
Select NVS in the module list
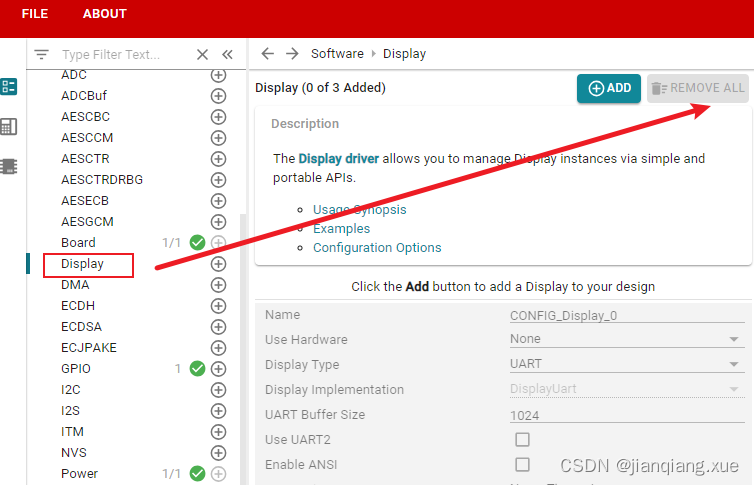tap(74, 453)
